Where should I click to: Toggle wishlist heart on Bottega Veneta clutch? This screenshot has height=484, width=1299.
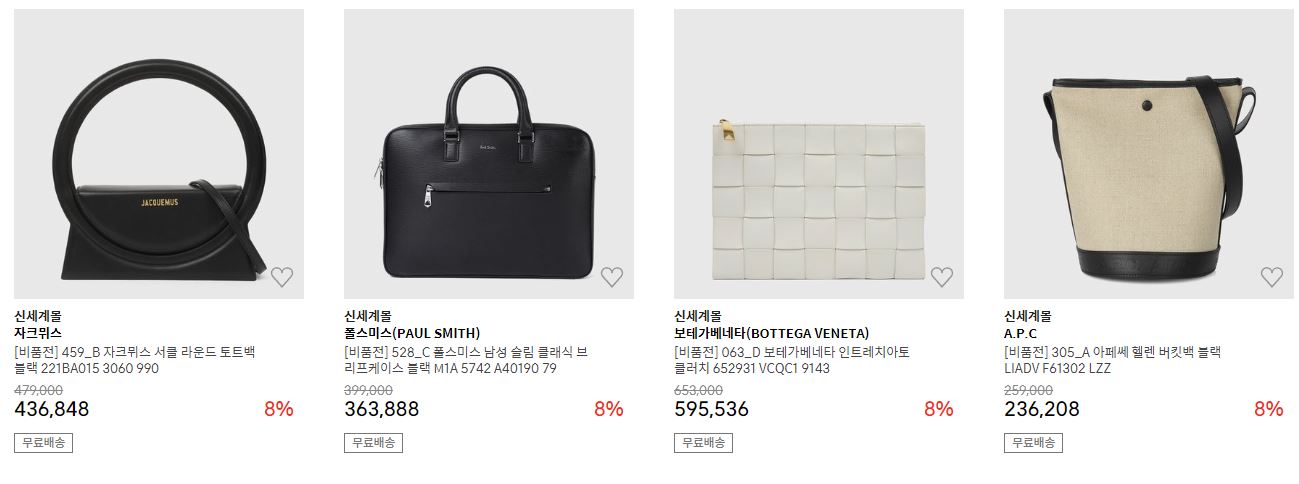pyautogui.click(x=942, y=277)
